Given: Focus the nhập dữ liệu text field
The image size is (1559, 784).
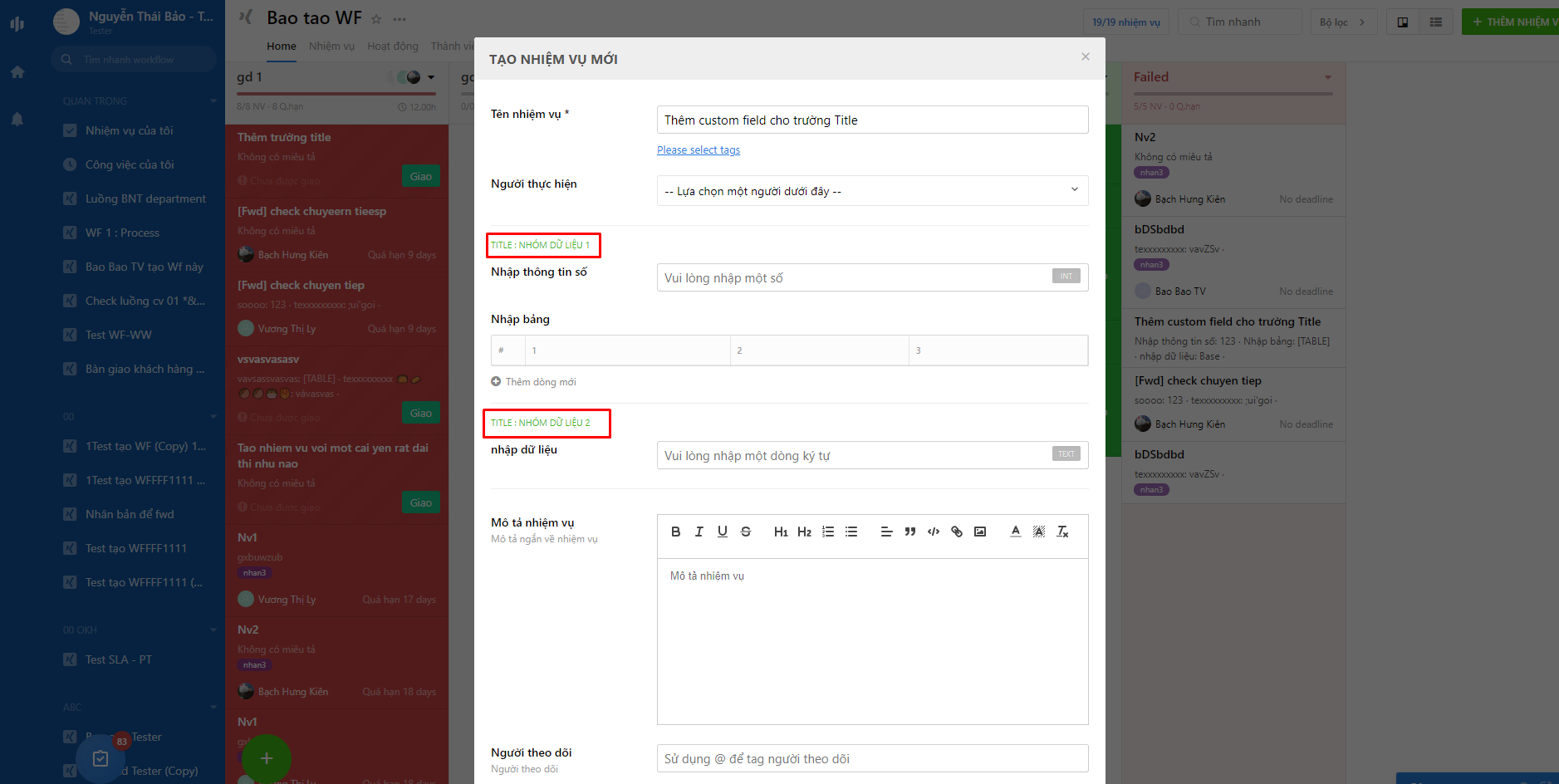Looking at the screenshot, I should pyautogui.click(x=873, y=455).
